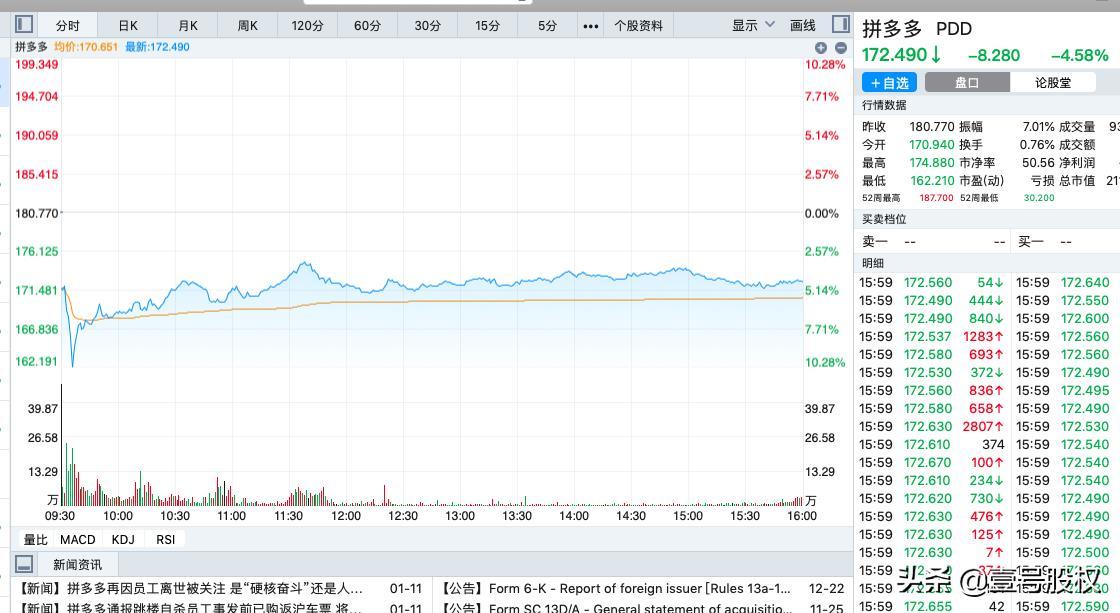
Task: Click the 今开 value 170.940
Action: click(x=931, y=144)
